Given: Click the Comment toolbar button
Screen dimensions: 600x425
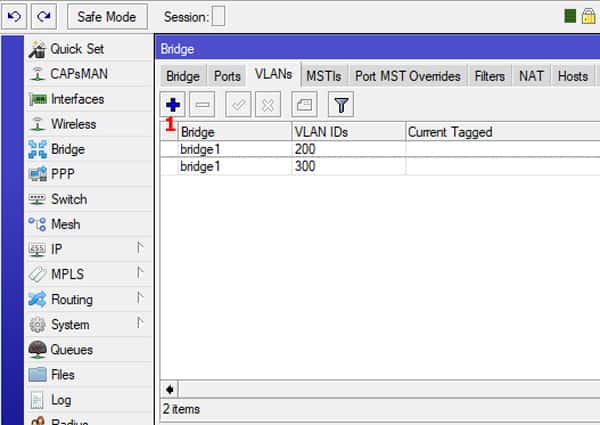Looking at the screenshot, I should click(304, 104).
